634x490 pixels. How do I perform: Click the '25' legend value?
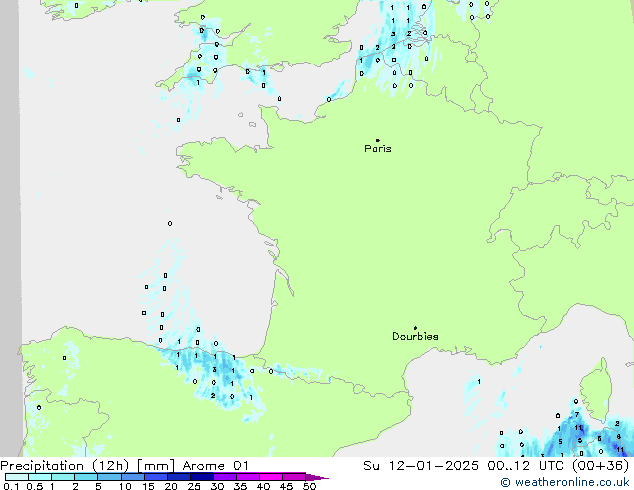click(194, 486)
